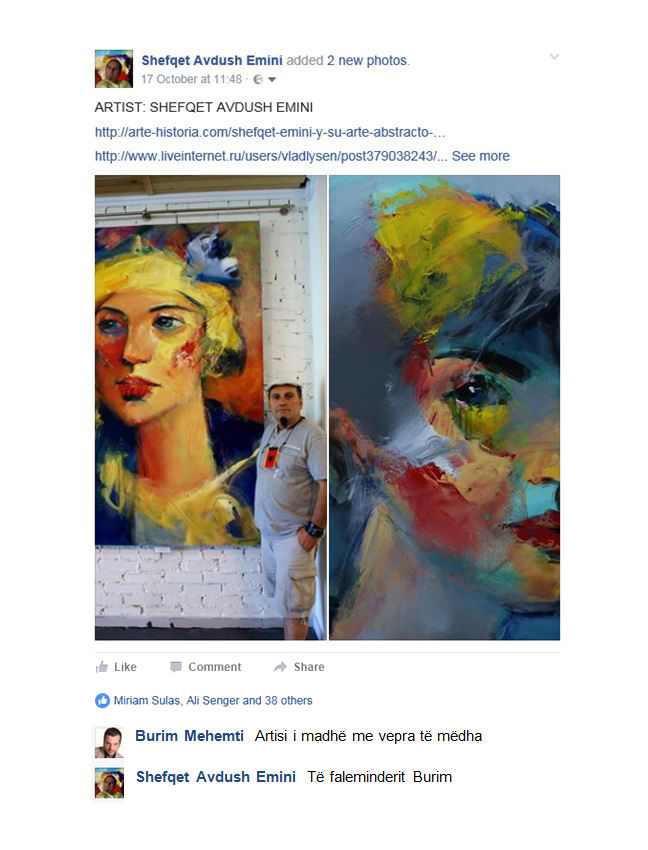Expand post options chevron at top right
This screenshot has width=648, height=850.
click(x=554, y=56)
